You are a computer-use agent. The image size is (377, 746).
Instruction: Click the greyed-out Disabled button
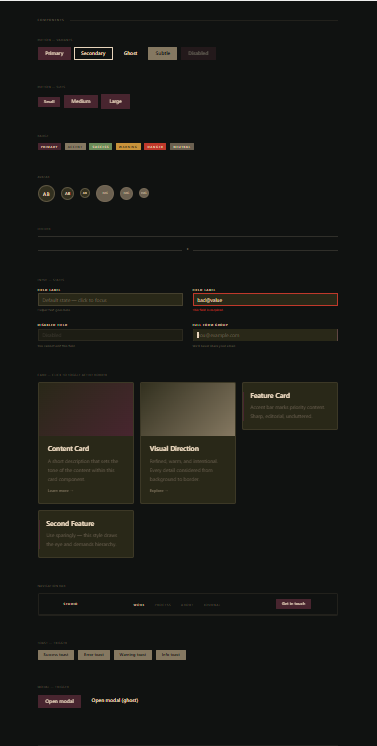pyautogui.click(x=198, y=53)
